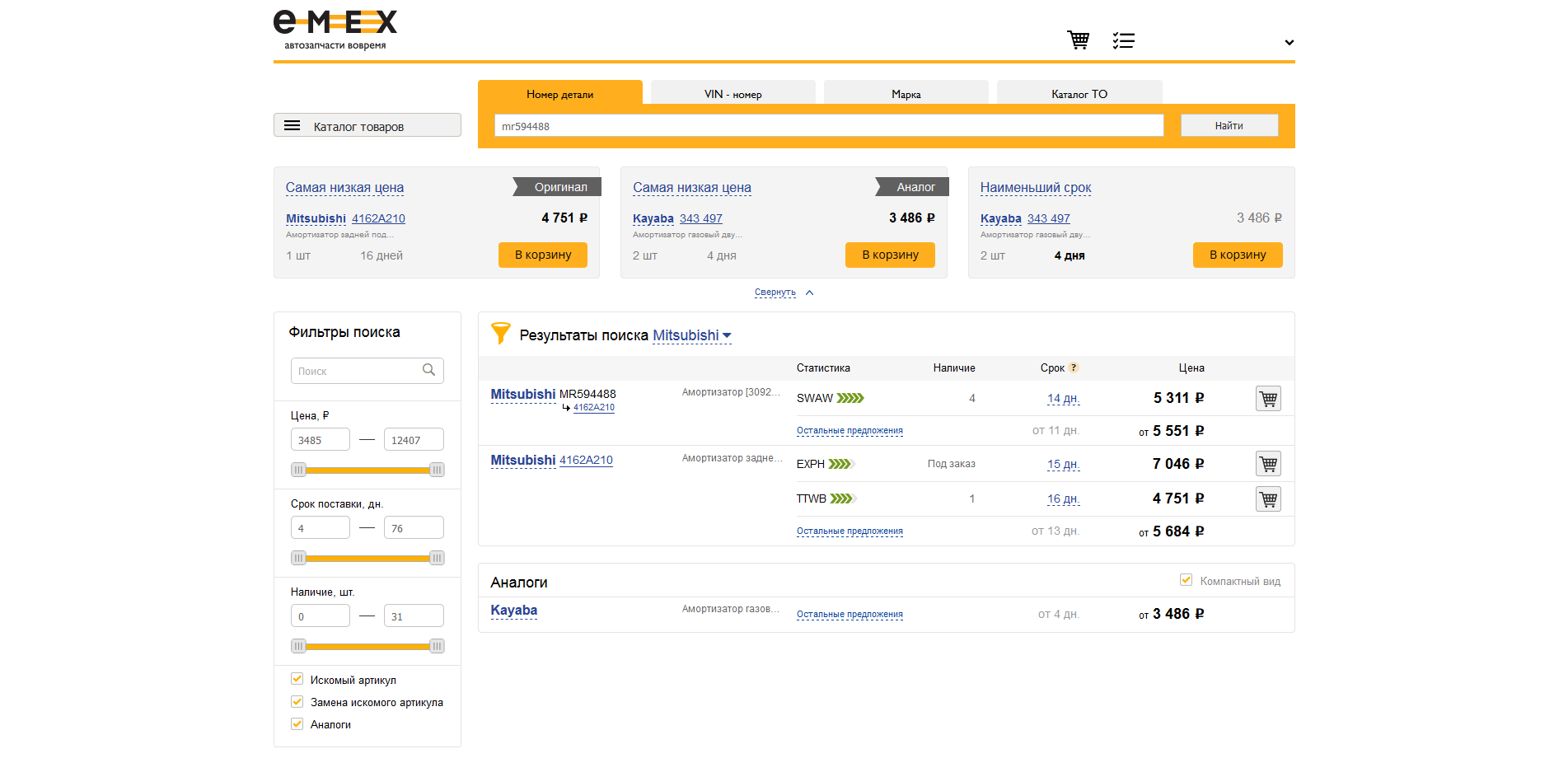Toggle the Компактный вид checkbox
Image resolution: width=1568 pixels, height=777 pixels.
point(1186,580)
